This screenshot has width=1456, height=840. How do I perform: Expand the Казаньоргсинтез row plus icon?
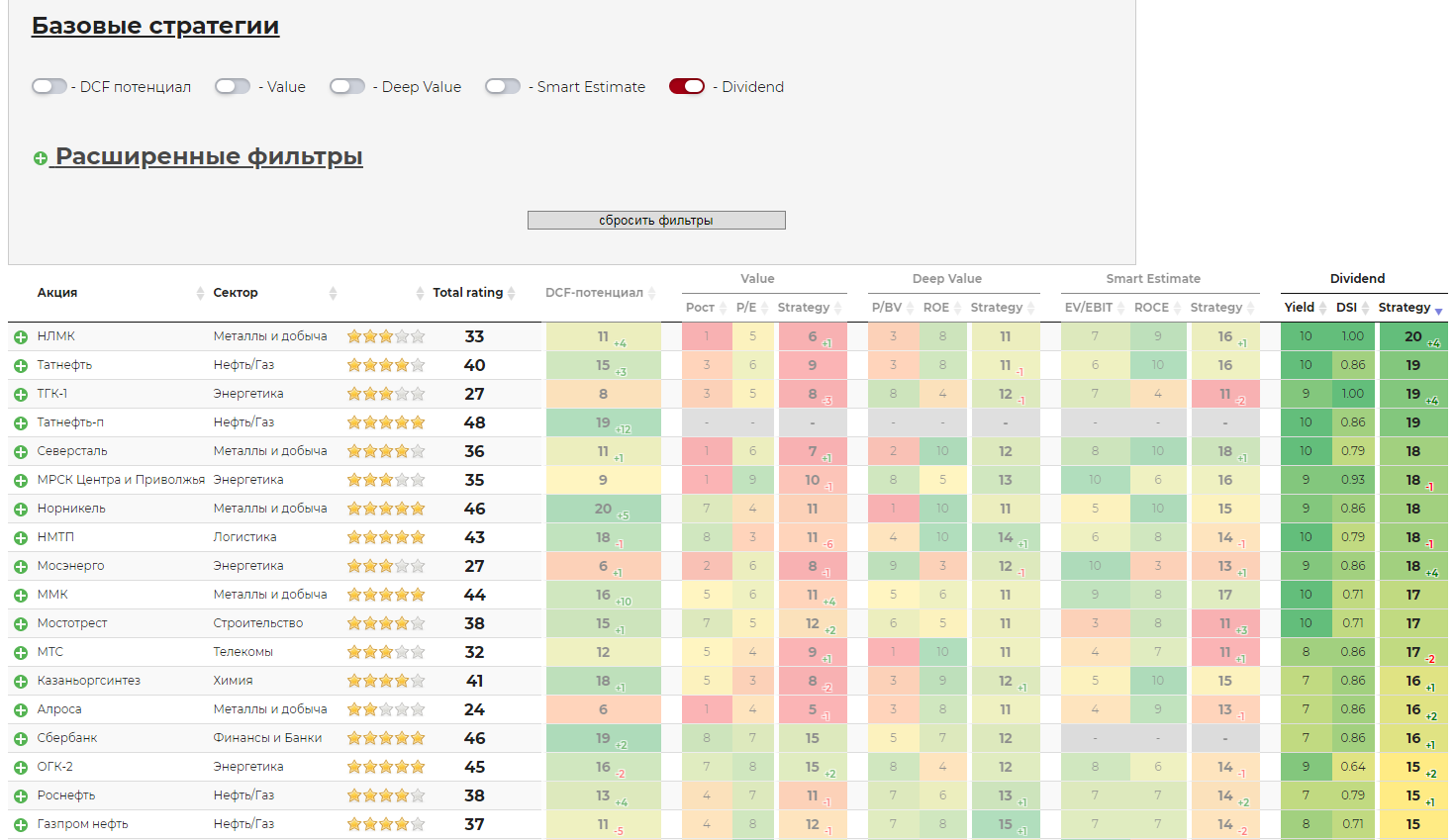[x=21, y=682]
